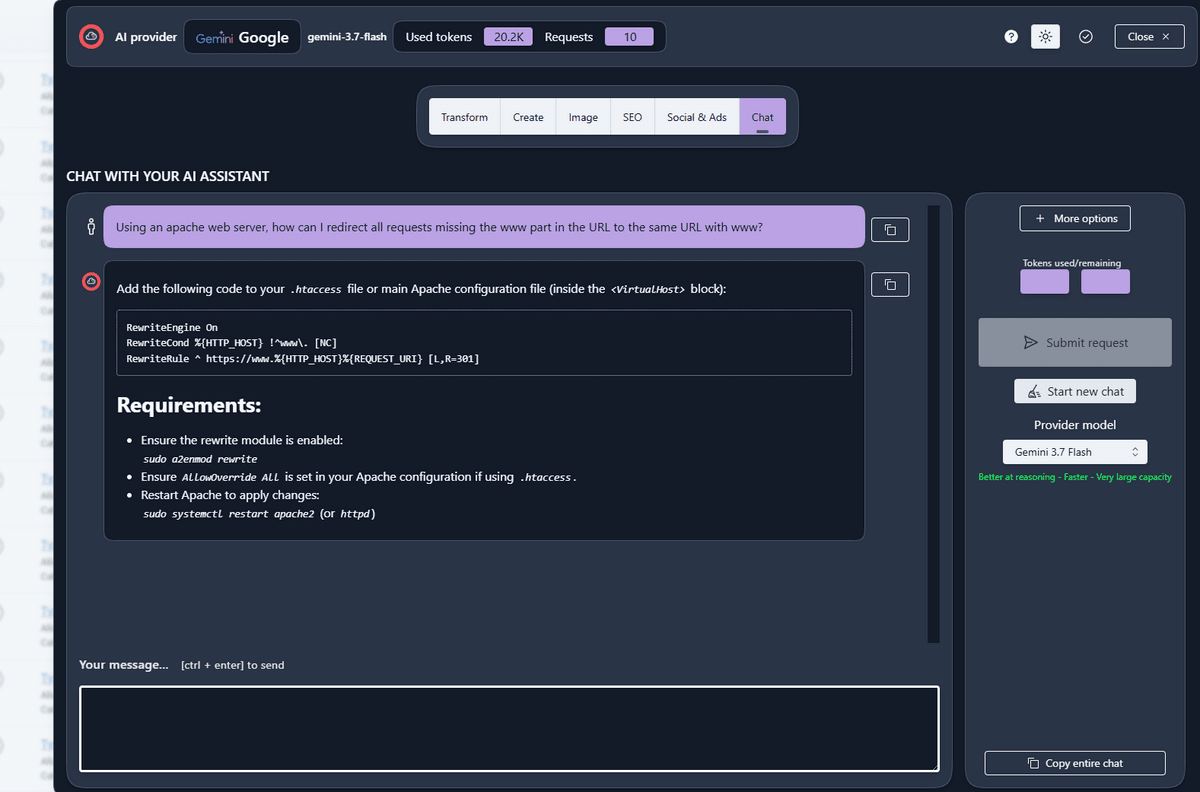Screen dimensions: 1200x792
Task: Click the user avatar icon beside question
Action: click(91, 227)
